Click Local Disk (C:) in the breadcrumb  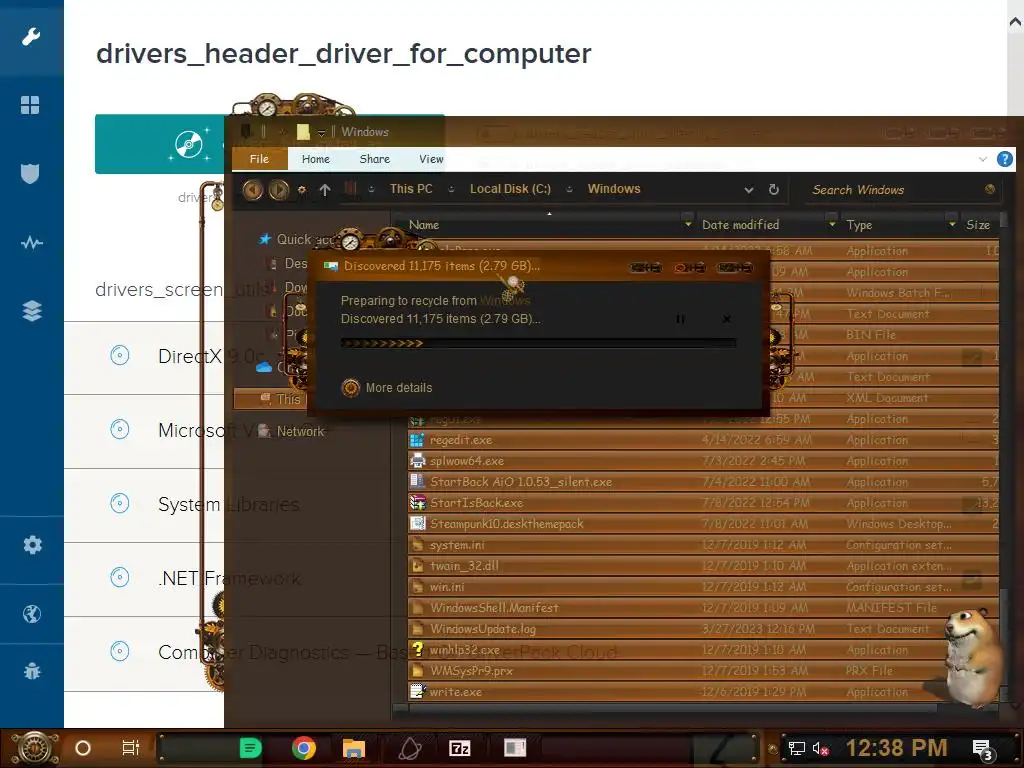pyautogui.click(x=510, y=189)
